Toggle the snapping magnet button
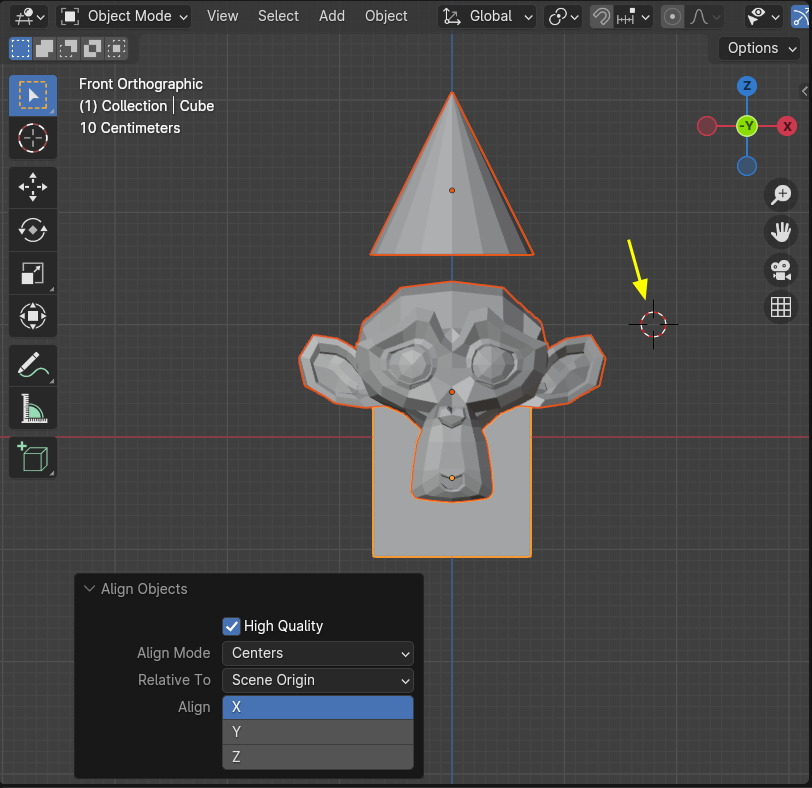This screenshot has height=788, width=812. [601, 17]
